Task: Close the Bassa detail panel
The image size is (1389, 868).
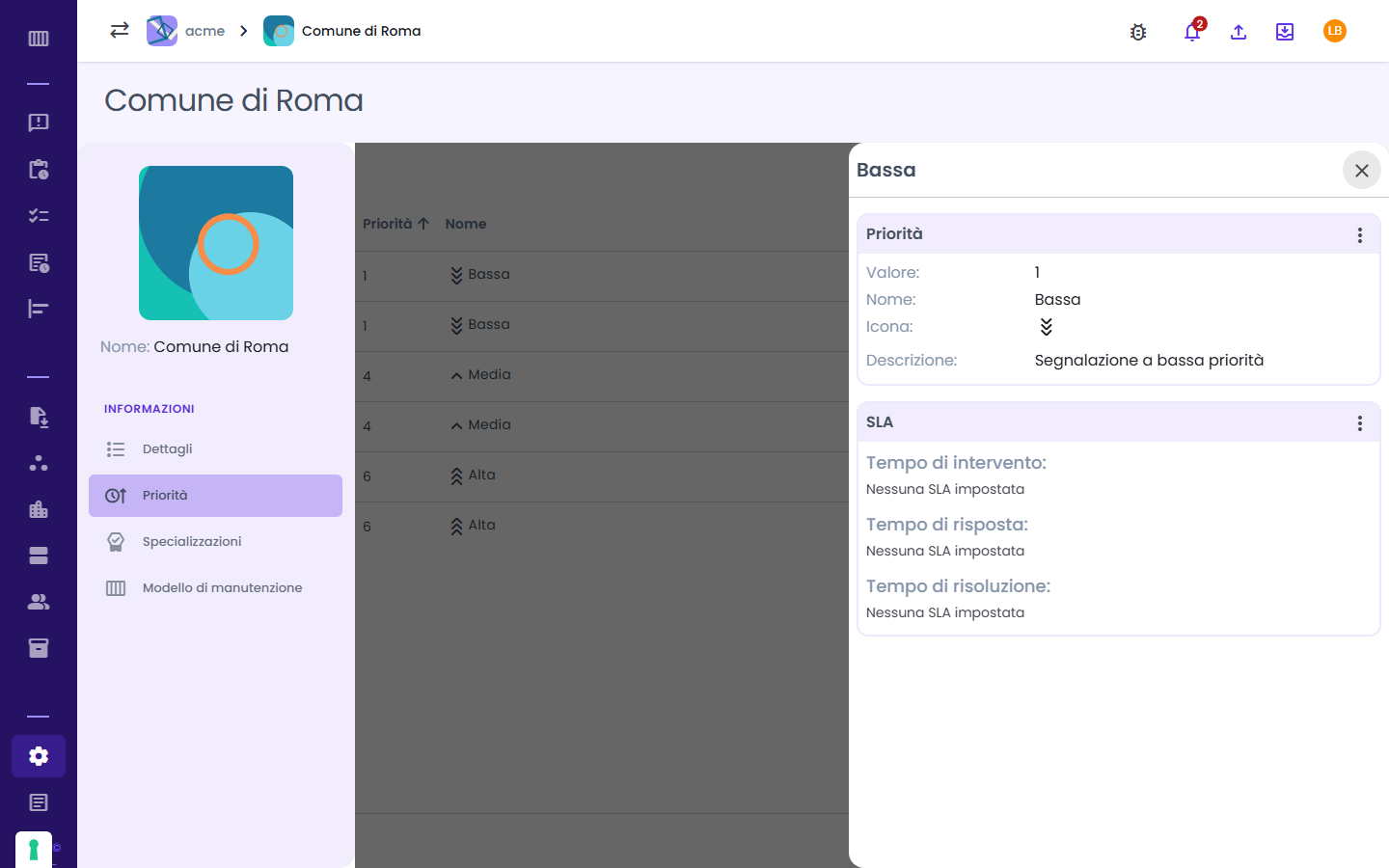Action: click(x=1362, y=171)
